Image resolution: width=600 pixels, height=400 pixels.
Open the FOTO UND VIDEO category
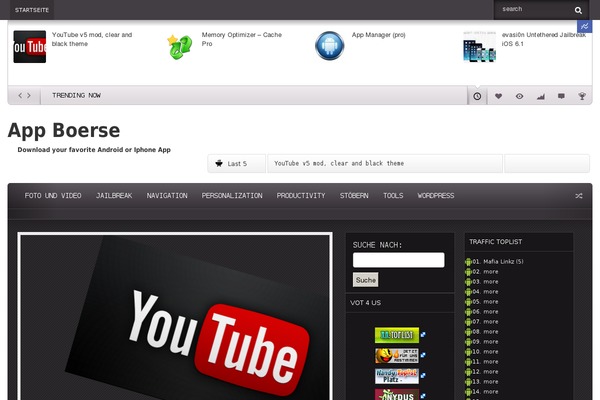pyautogui.click(x=53, y=196)
